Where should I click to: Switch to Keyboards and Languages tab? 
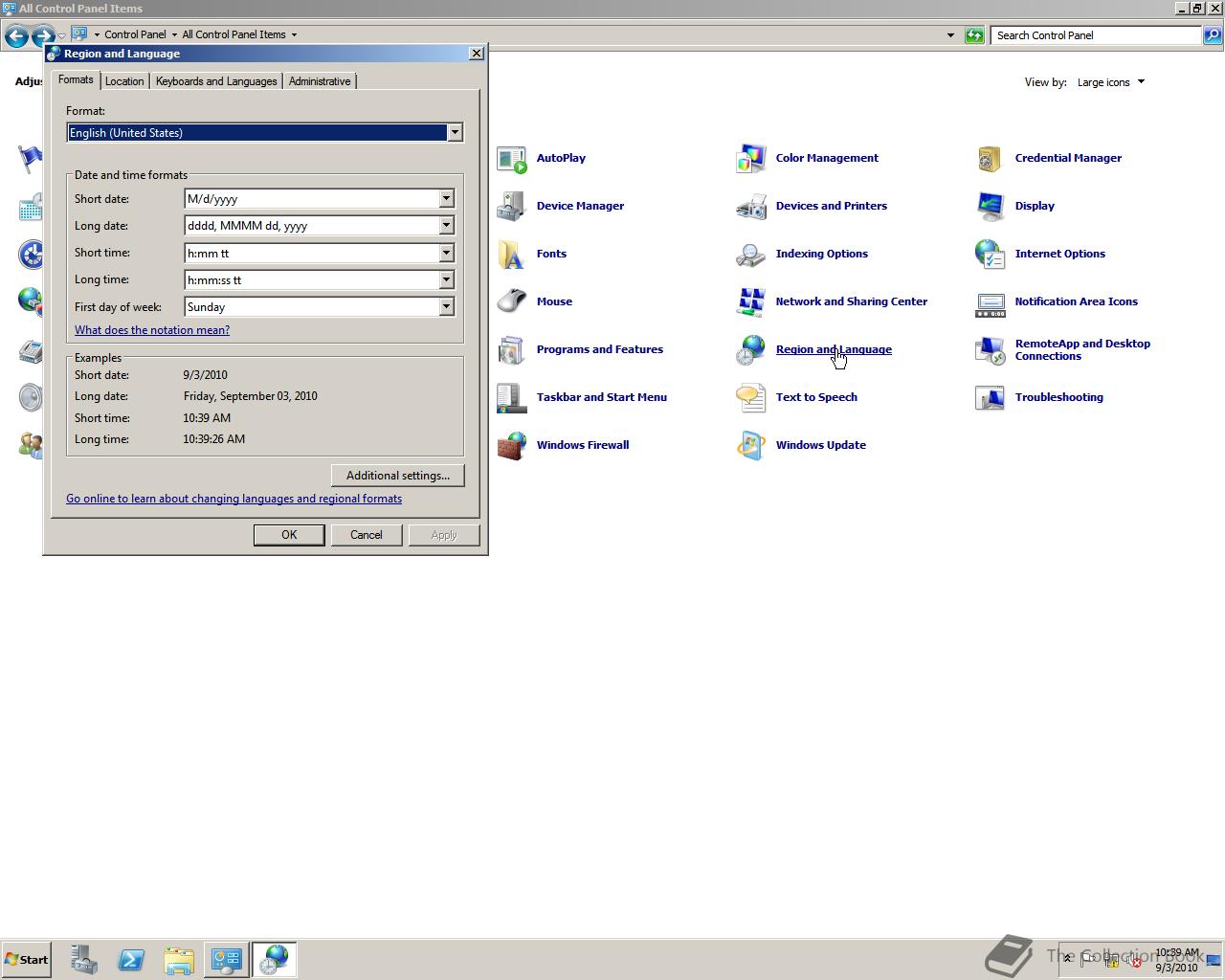[x=216, y=81]
